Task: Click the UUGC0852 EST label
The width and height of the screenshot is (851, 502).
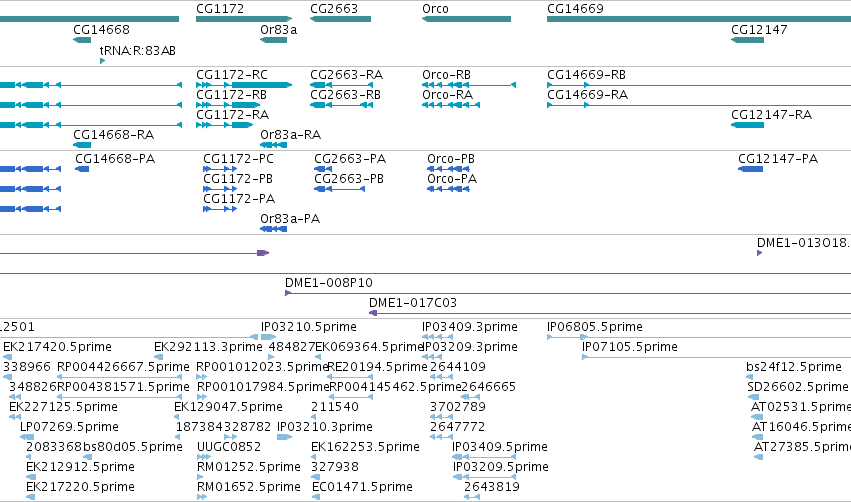Action: [229, 448]
